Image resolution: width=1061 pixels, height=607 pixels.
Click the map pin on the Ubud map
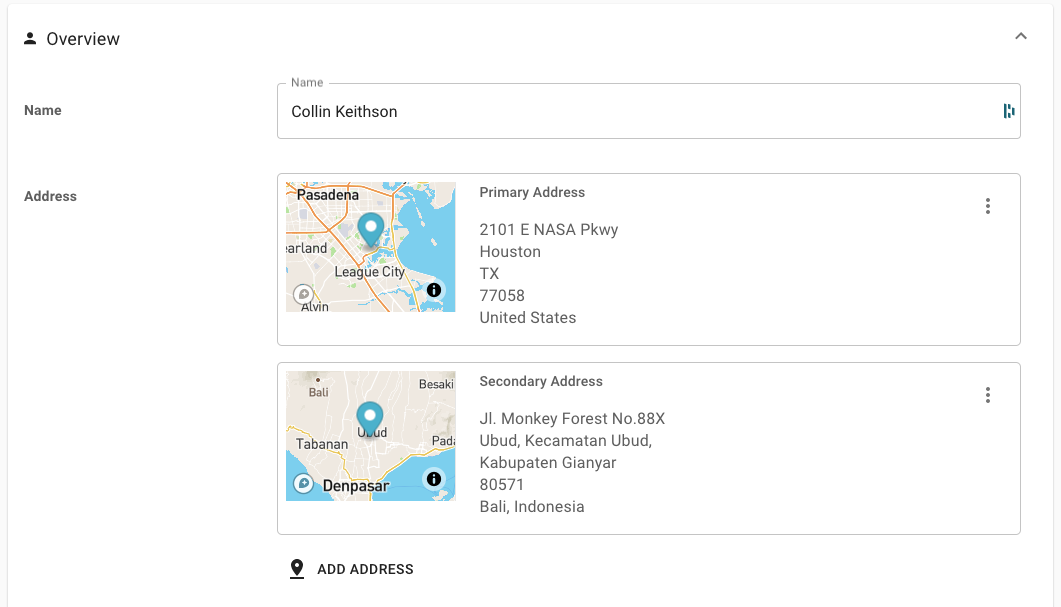[370, 418]
